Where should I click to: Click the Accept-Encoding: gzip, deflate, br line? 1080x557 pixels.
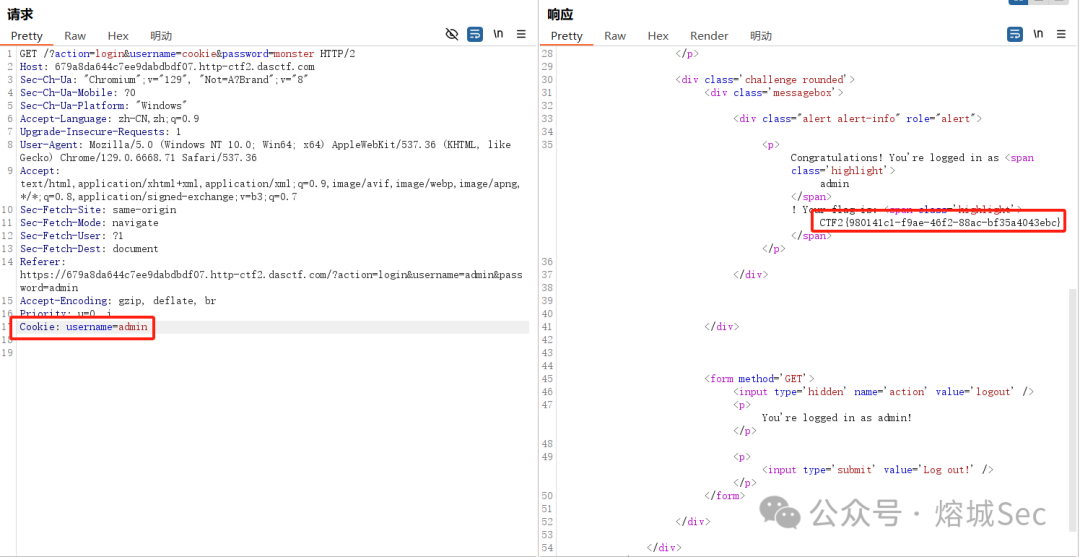(x=118, y=302)
